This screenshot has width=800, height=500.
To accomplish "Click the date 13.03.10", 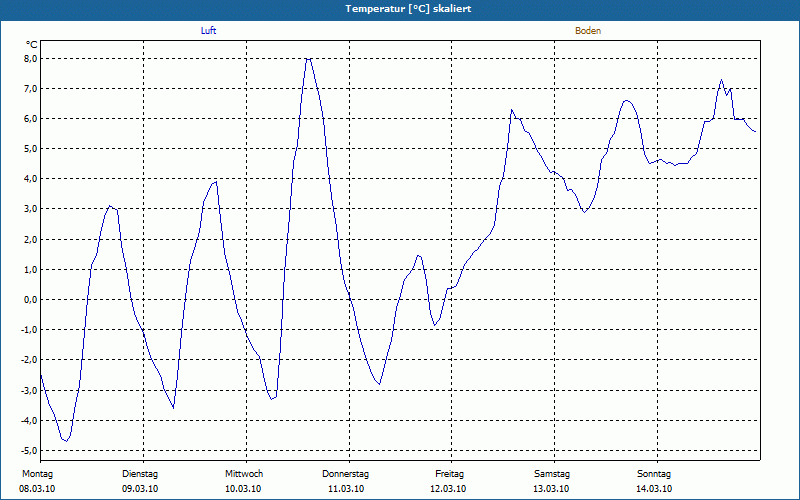I will (551, 489).
